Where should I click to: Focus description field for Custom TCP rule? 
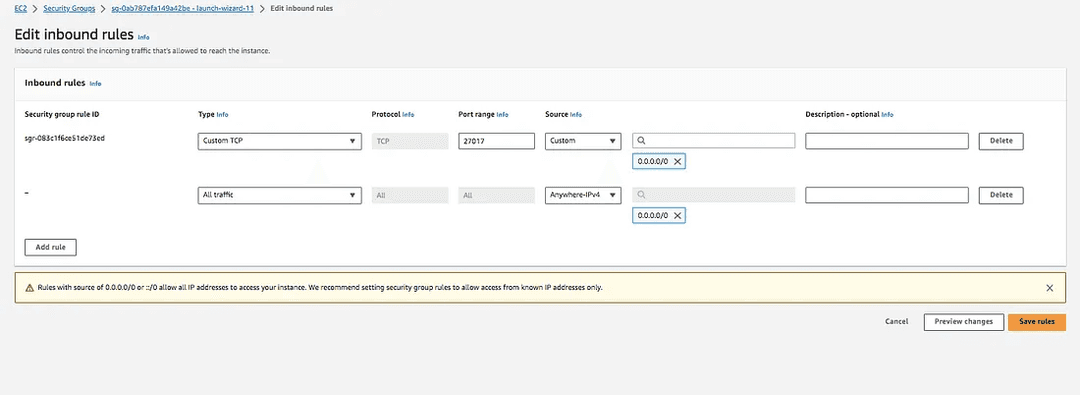[x=887, y=141]
